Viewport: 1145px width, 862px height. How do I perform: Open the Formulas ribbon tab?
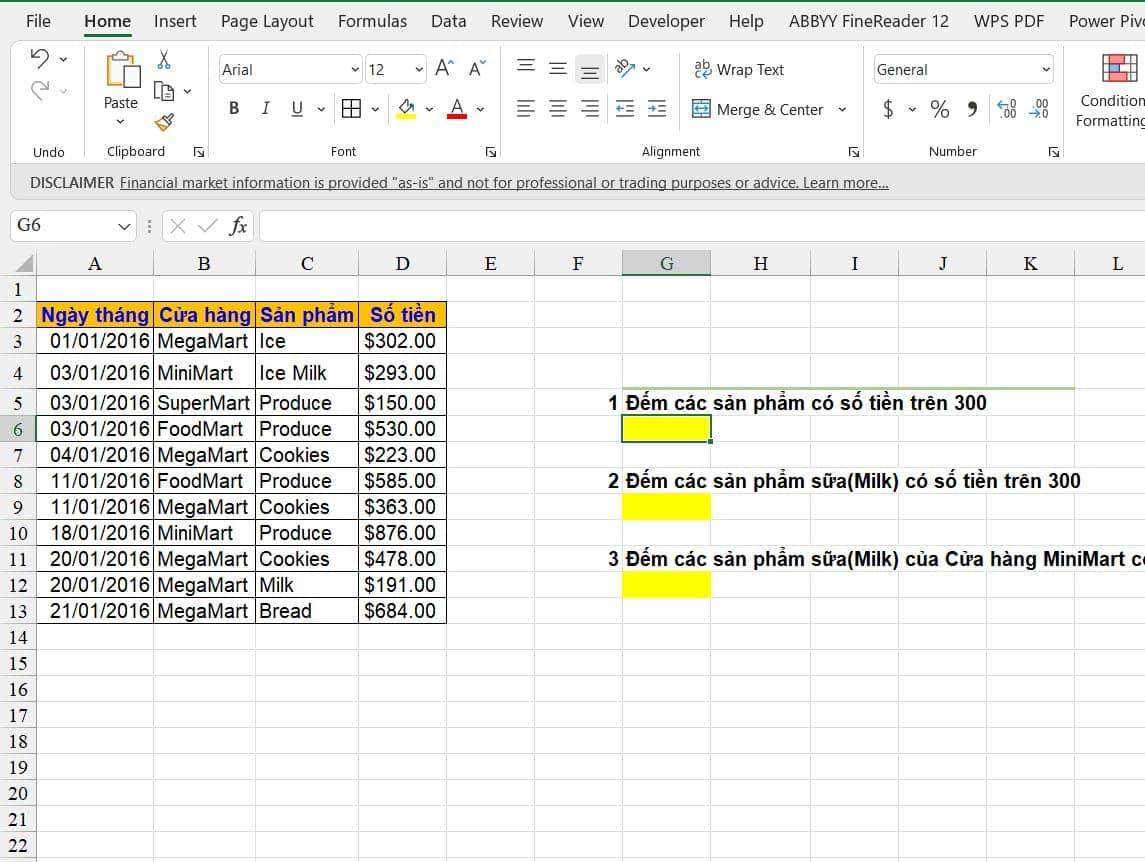372,21
